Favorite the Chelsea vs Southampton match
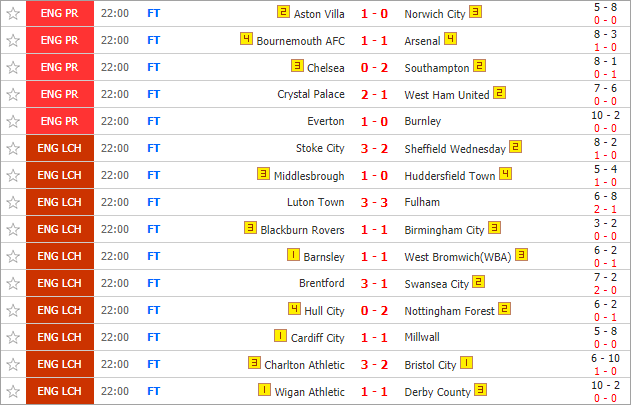The height and width of the screenshot is (405, 631). pyautogui.click(x=13, y=67)
